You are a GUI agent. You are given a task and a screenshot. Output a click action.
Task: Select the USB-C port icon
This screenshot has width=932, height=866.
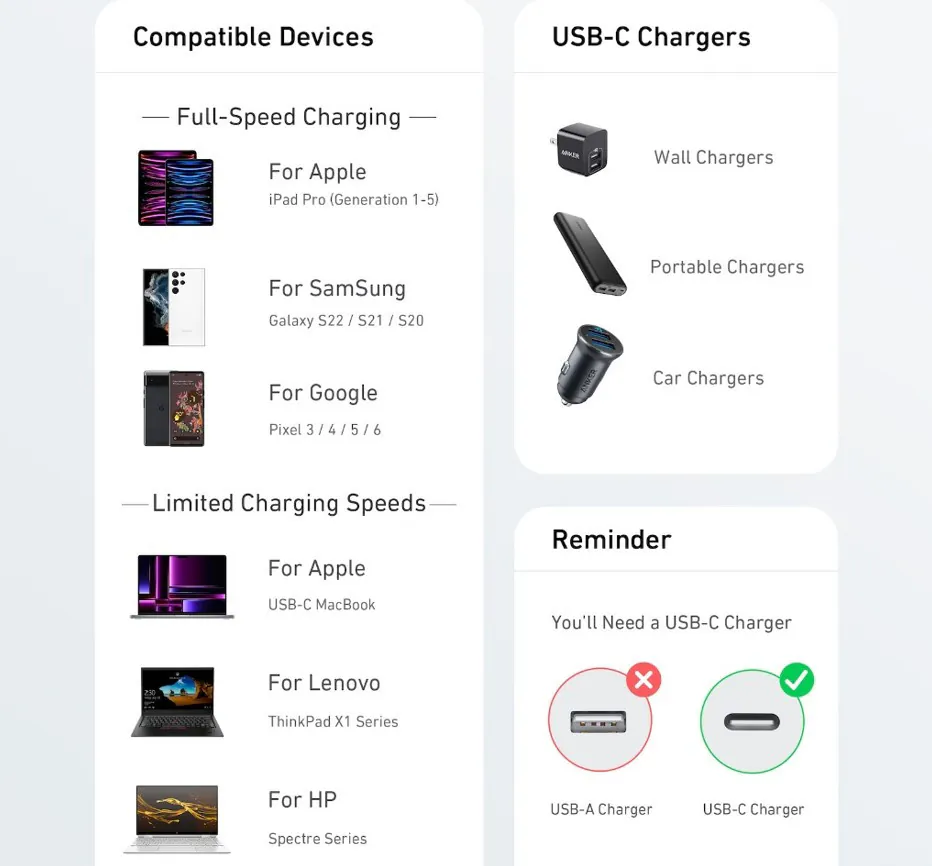coord(751,722)
